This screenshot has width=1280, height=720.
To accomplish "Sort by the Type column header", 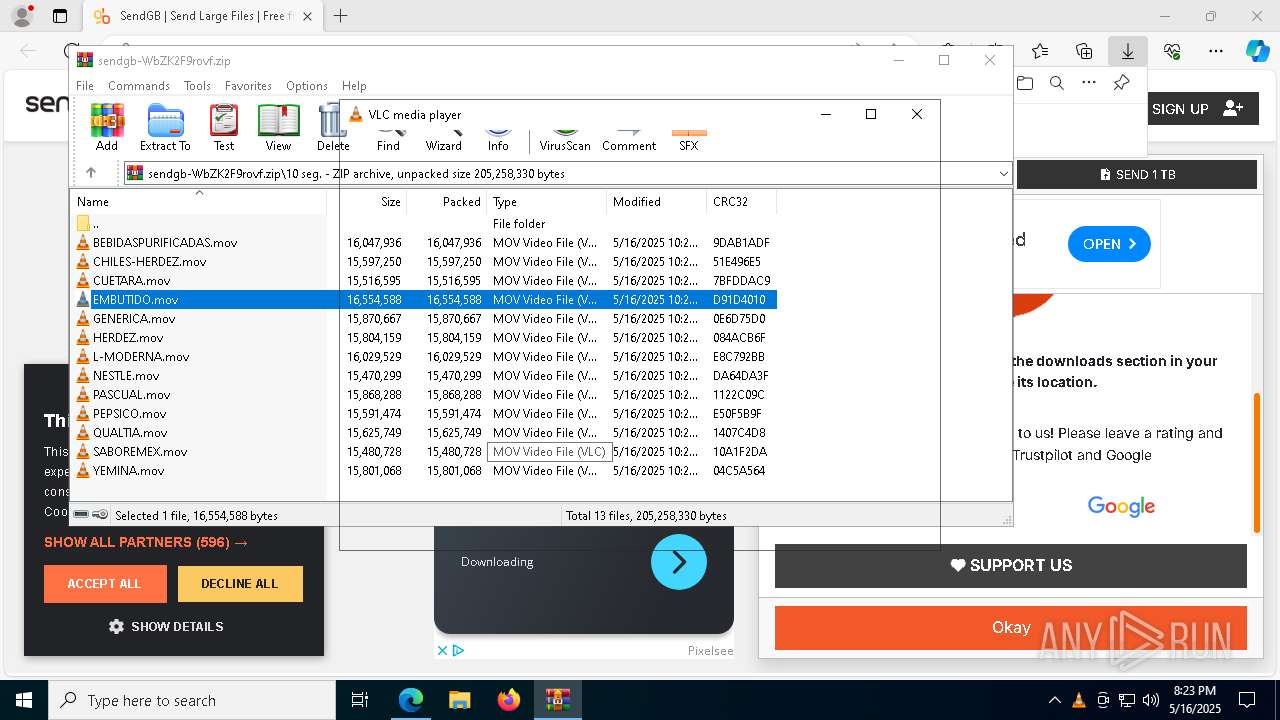I will point(547,201).
